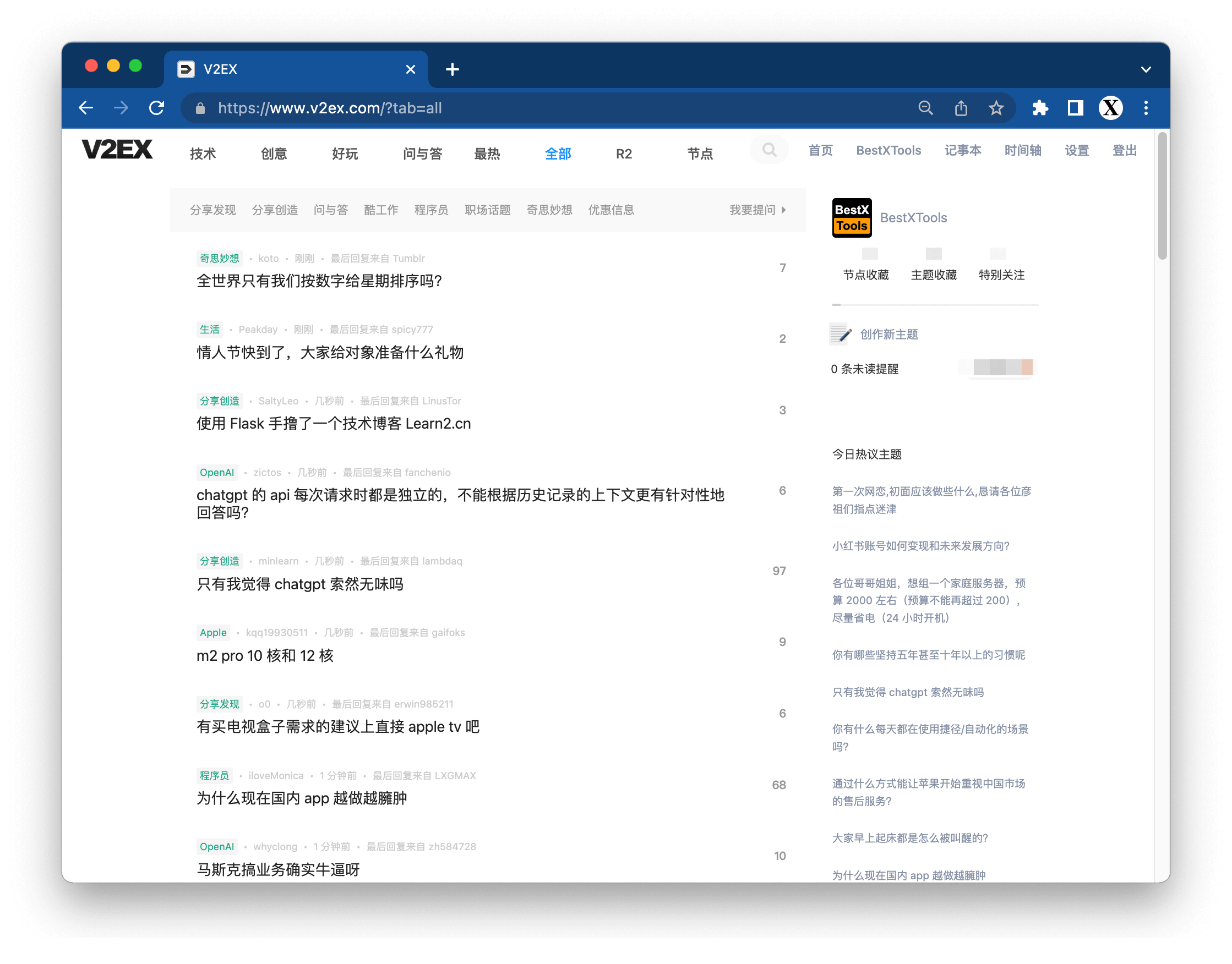Click the 程序员 tag on iloveMonica topic
The width and height of the screenshot is (1232, 964).
click(x=214, y=775)
